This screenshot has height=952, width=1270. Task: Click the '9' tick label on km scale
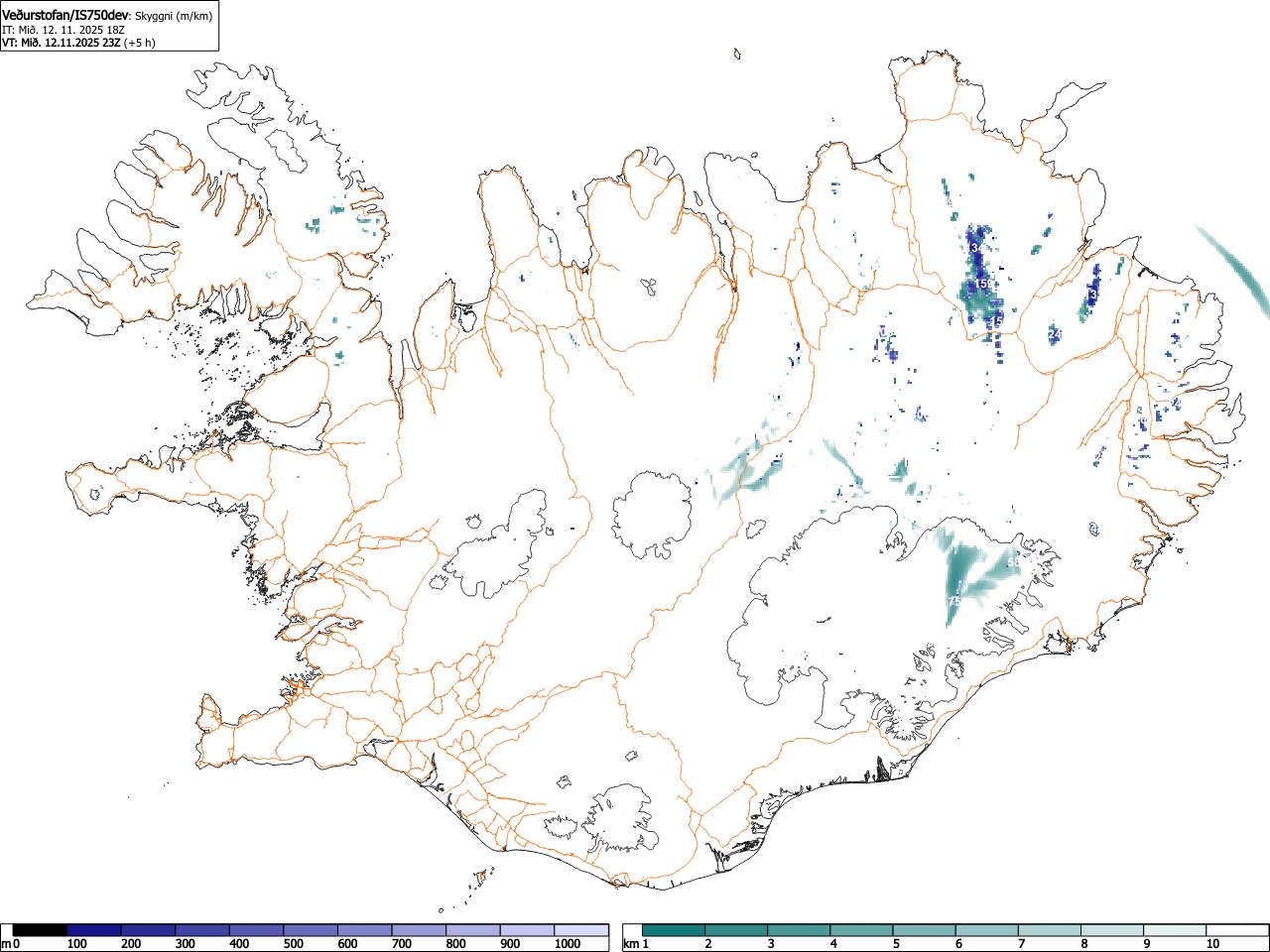[1146, 944]
